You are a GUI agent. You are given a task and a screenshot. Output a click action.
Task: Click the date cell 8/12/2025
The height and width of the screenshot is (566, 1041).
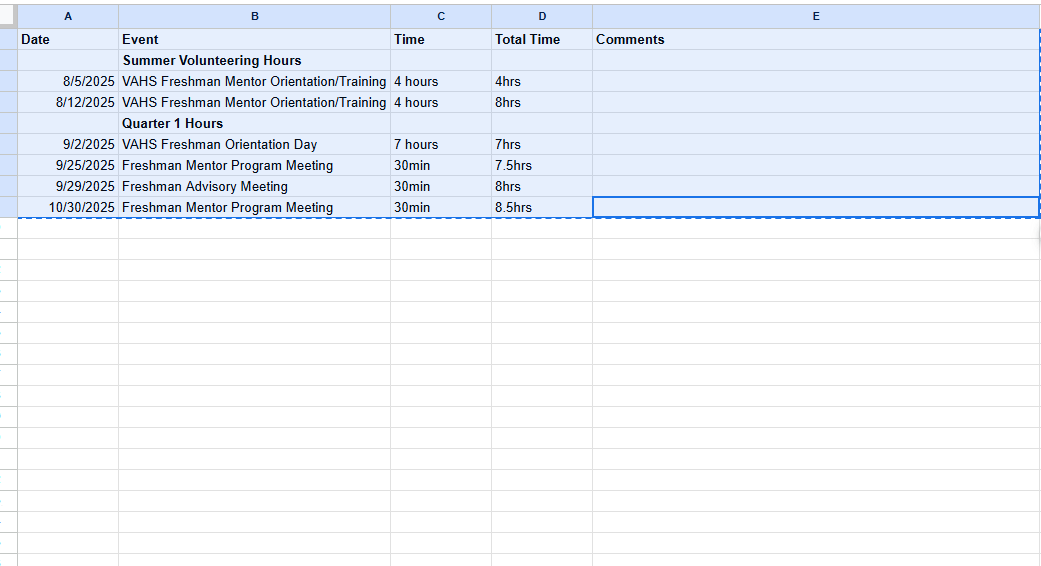pos(68,102)
